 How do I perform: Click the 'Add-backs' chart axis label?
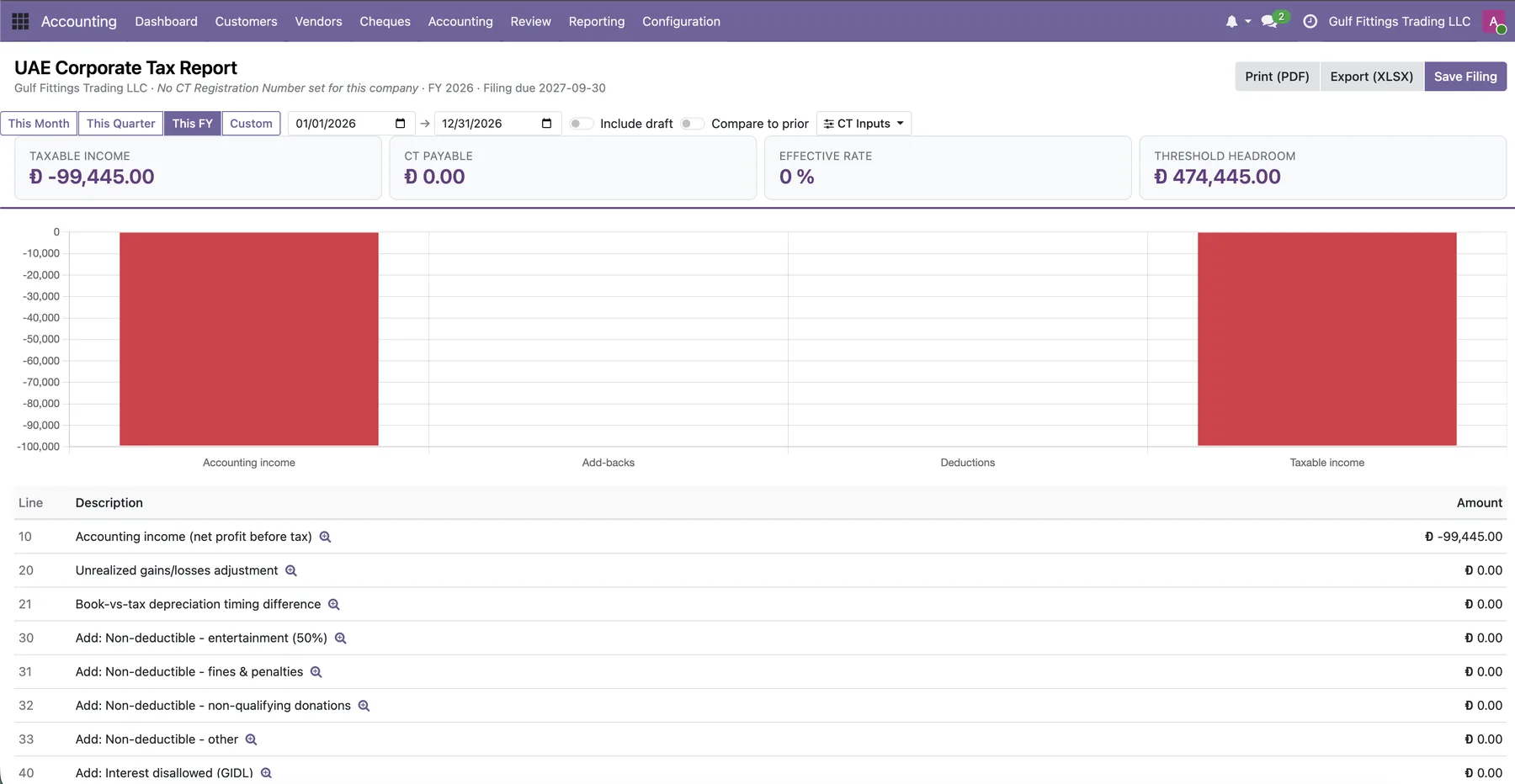[609, 463]
